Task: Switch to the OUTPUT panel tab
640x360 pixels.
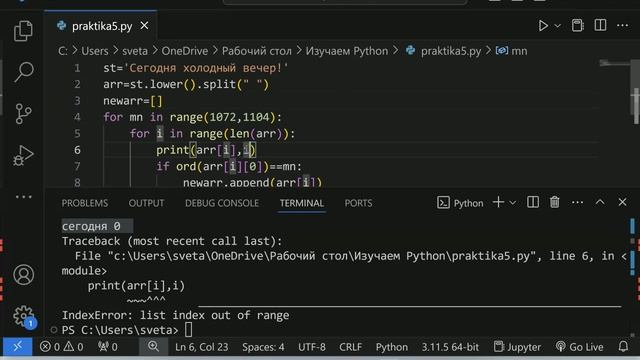Action: coord(147,203)
